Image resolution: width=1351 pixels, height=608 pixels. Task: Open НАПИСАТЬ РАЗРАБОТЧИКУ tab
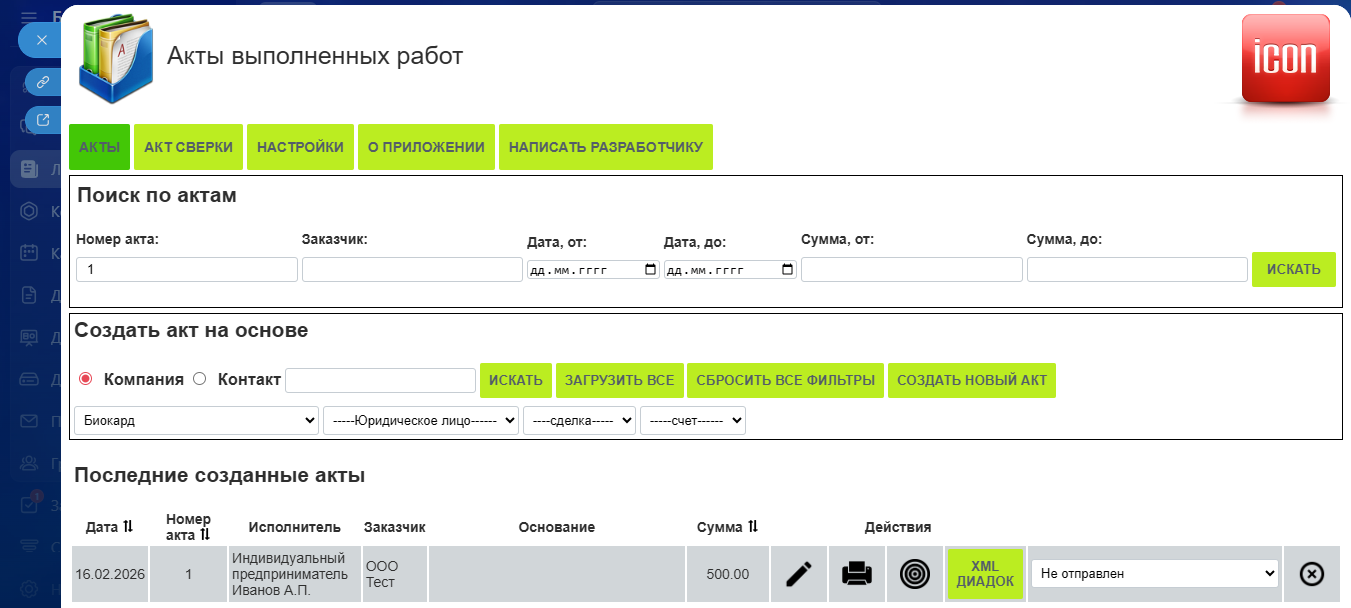point(606,147)
